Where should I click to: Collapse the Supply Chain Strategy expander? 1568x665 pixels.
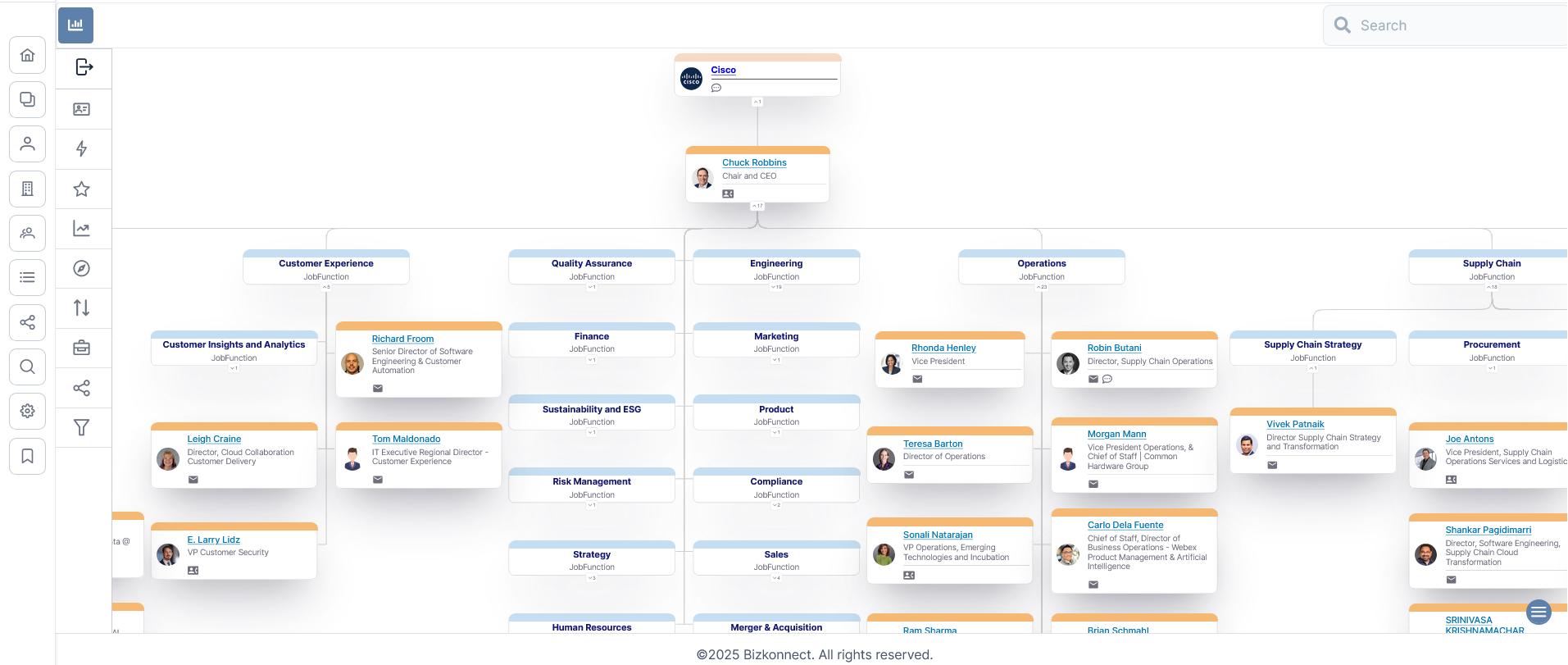click(x=1313, y=368)
